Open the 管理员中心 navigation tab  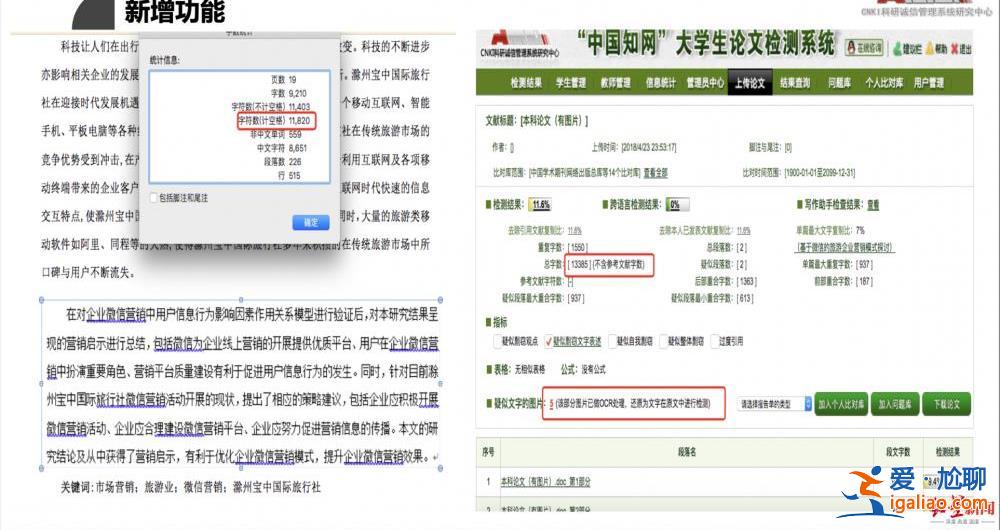(705, 83)
